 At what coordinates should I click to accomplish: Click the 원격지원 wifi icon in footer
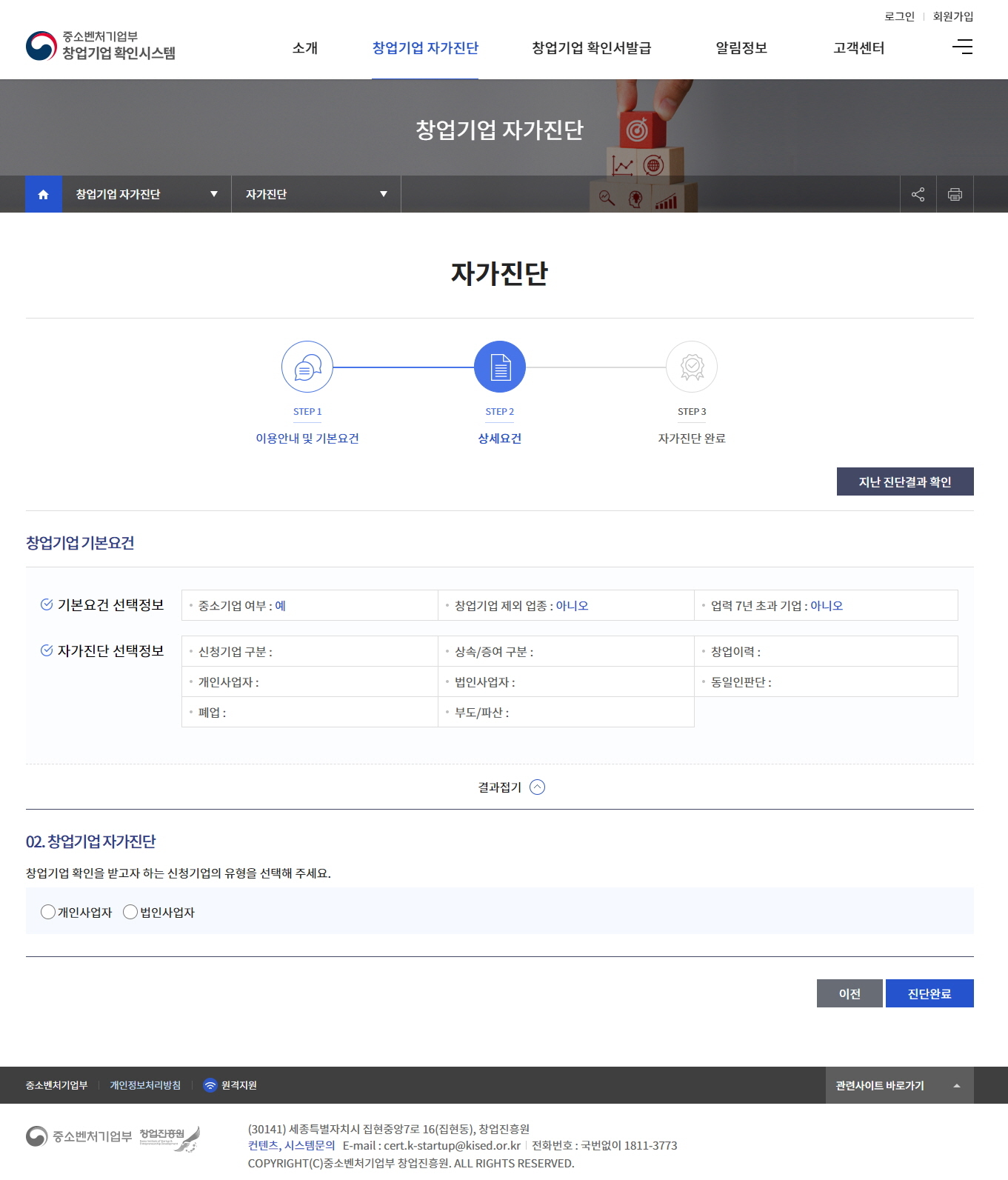point(210,1085)
